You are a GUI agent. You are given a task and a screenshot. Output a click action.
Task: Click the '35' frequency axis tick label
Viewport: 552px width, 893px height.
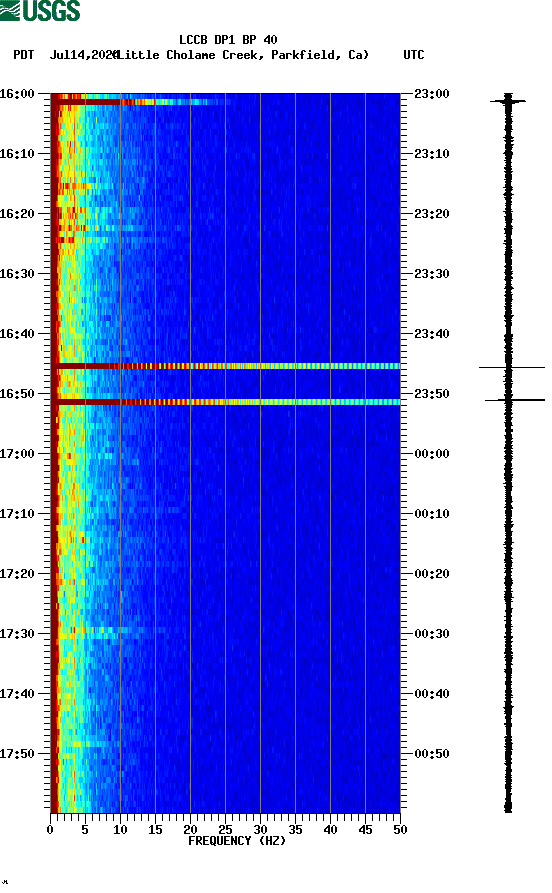[295, 830]
